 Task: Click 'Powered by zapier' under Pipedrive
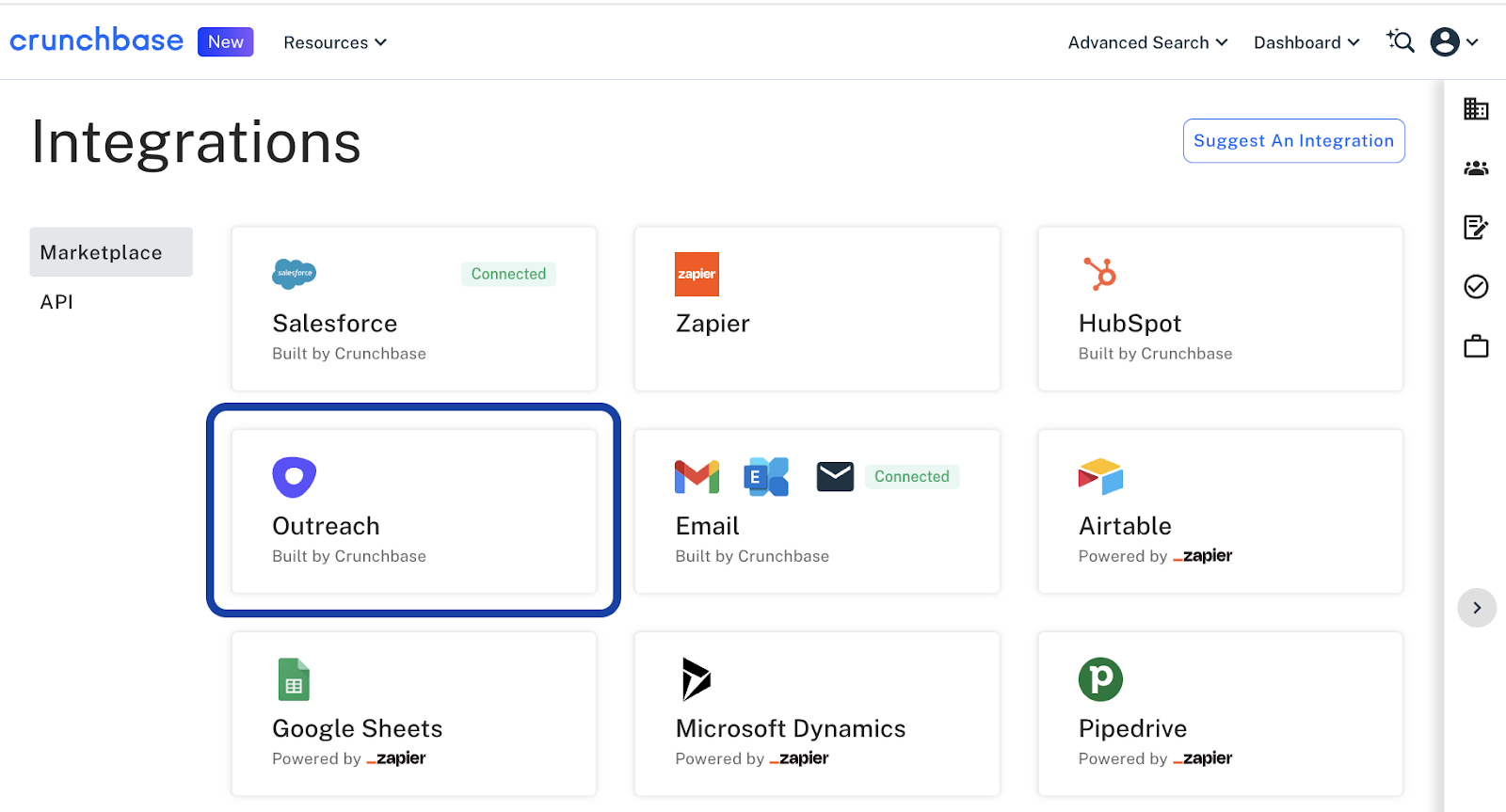coord(1155,758)
